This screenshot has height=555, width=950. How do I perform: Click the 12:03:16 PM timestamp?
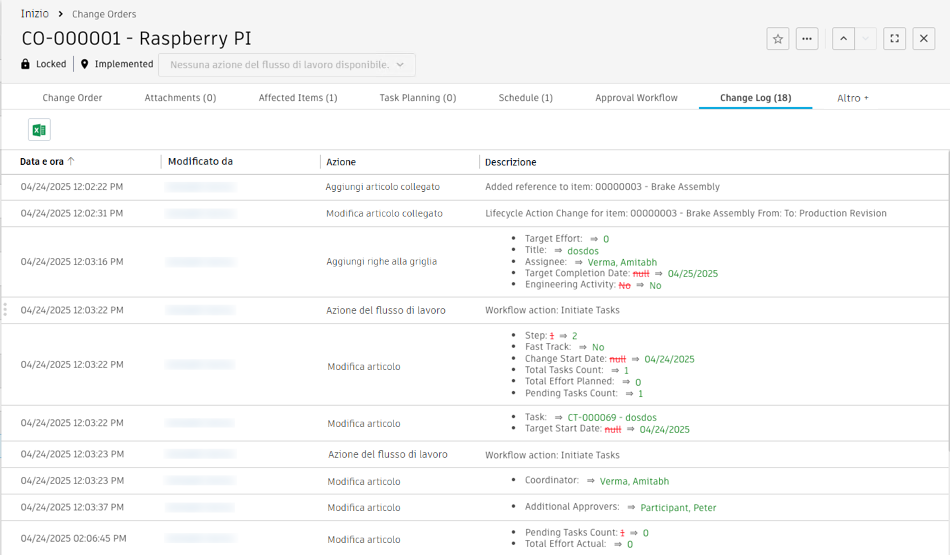[x=72, y=262]
